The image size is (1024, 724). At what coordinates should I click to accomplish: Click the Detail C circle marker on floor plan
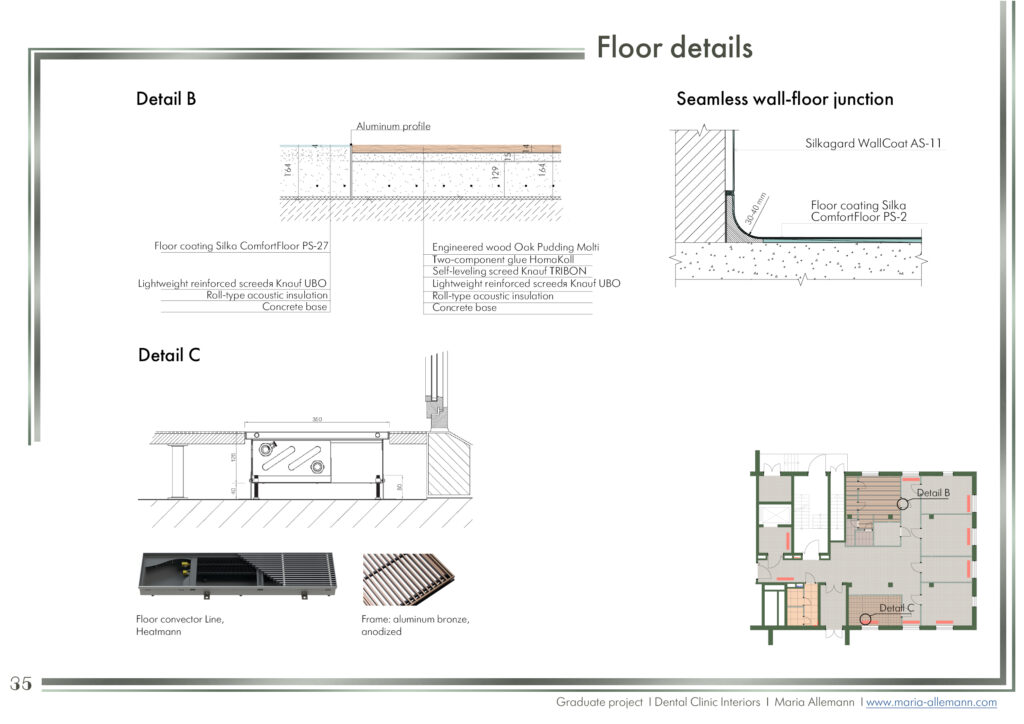(865, 619)
